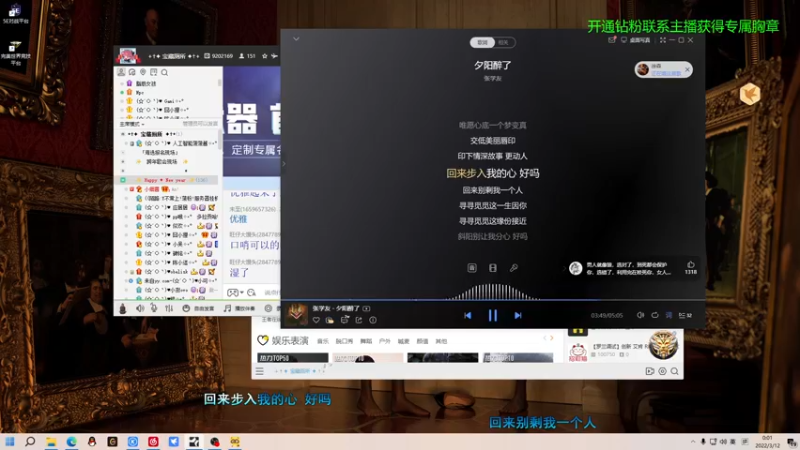Collapse the lyrics view with chevron
This screenshot has height=450, width=800.
click(296, 39)
